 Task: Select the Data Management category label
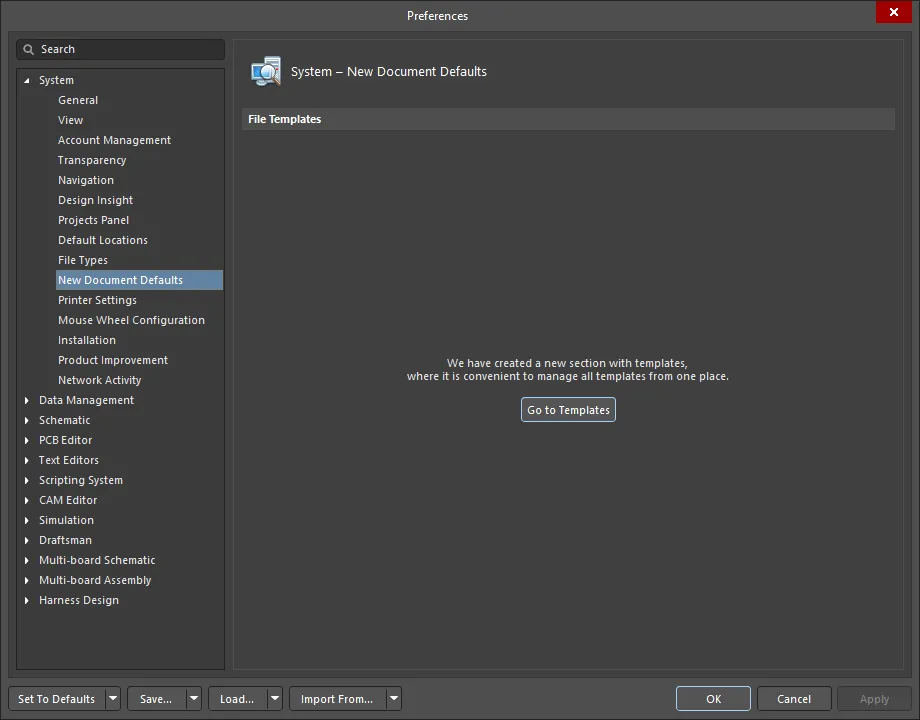(86, 400)
